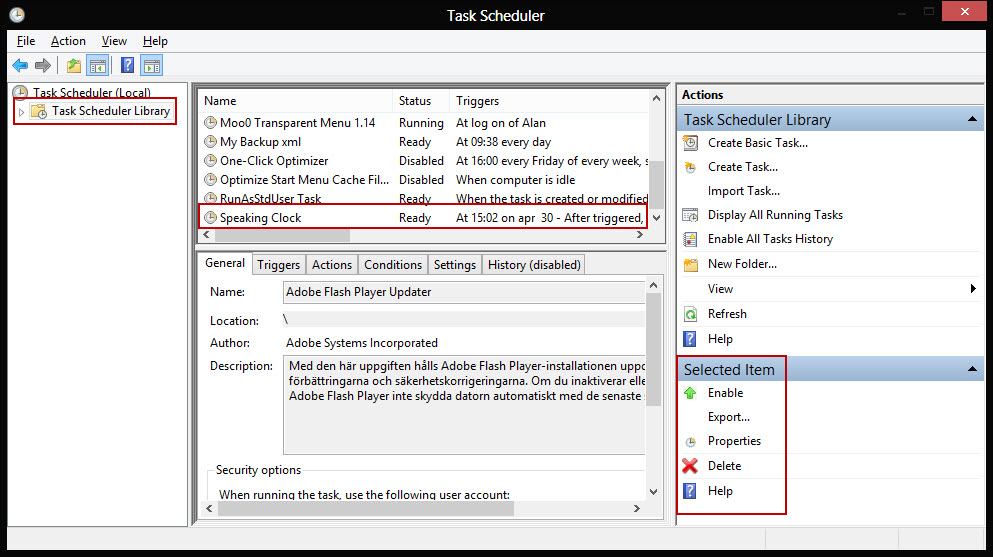Click the Description text box
The height and width of the screenshot is (557, 993).
point(464,404)
